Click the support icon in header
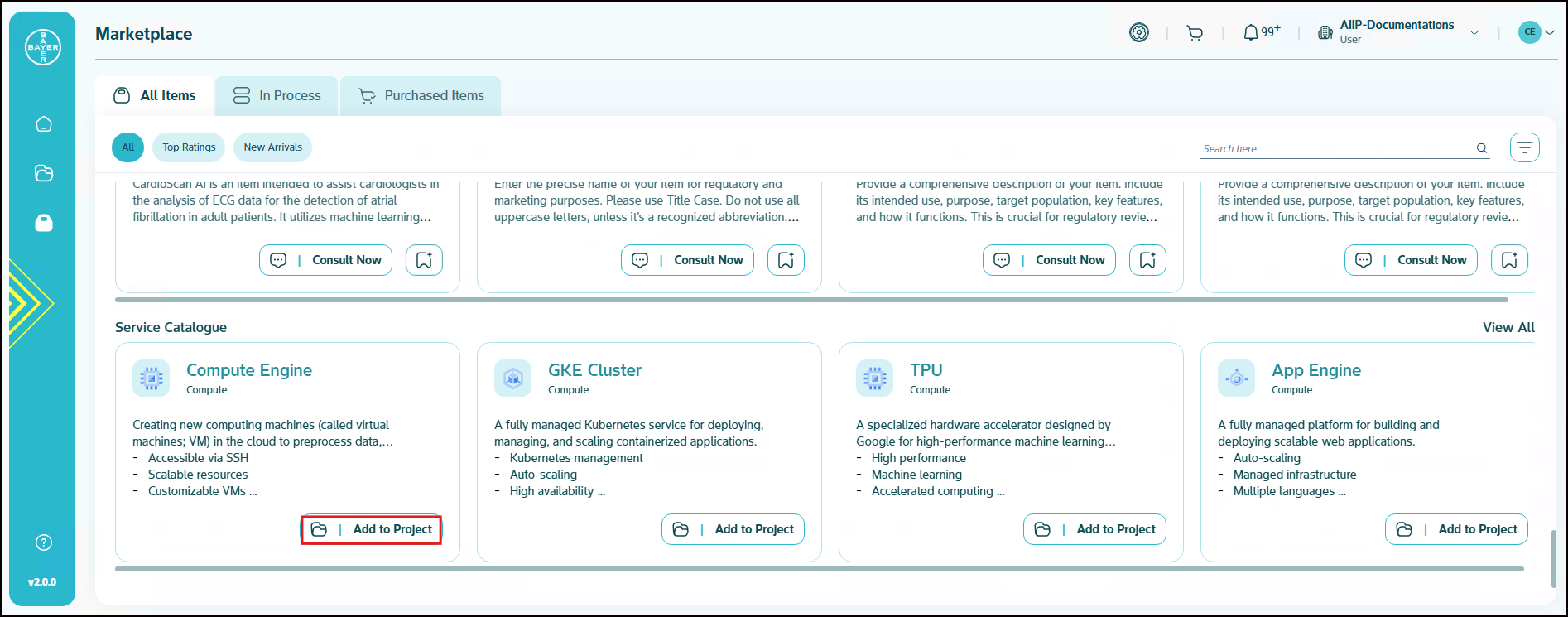Screen dimensions: 1568x617 pos(1139,32)
